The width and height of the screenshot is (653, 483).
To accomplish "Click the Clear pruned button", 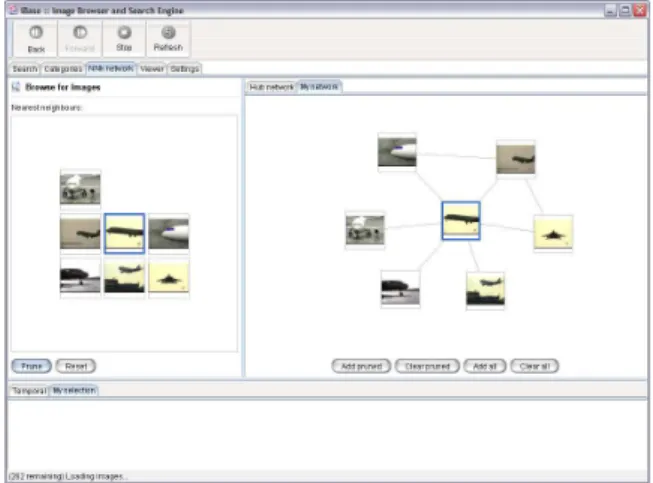I will click(x=427, y=366).
